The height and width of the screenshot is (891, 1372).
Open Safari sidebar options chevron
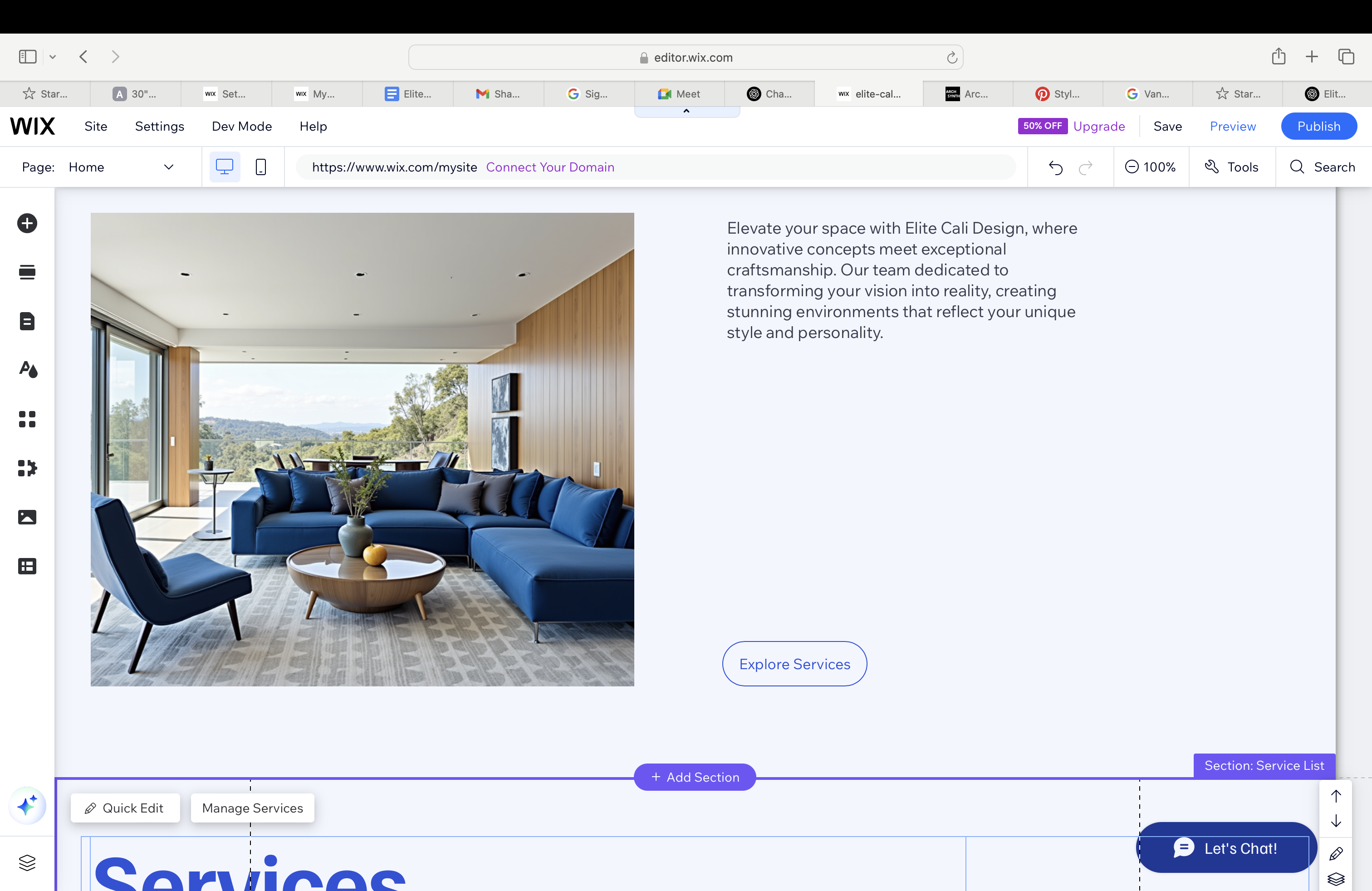[x=53, y=56]
